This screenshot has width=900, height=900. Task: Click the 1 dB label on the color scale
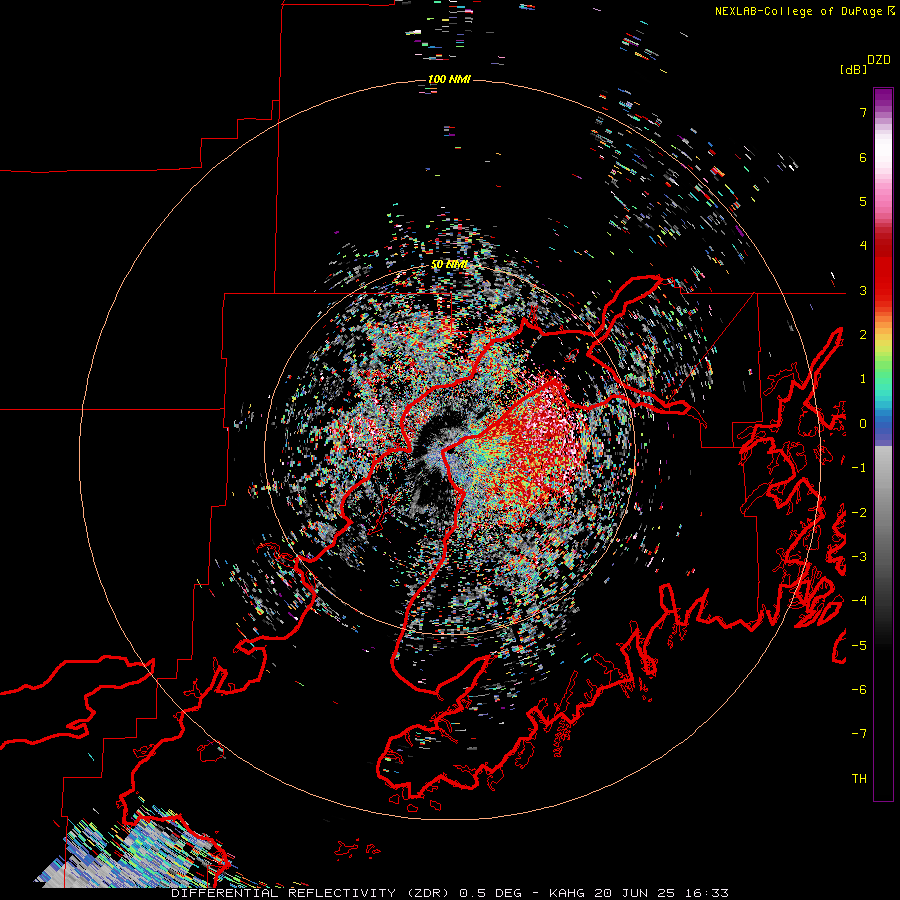[x=863, y=379]
